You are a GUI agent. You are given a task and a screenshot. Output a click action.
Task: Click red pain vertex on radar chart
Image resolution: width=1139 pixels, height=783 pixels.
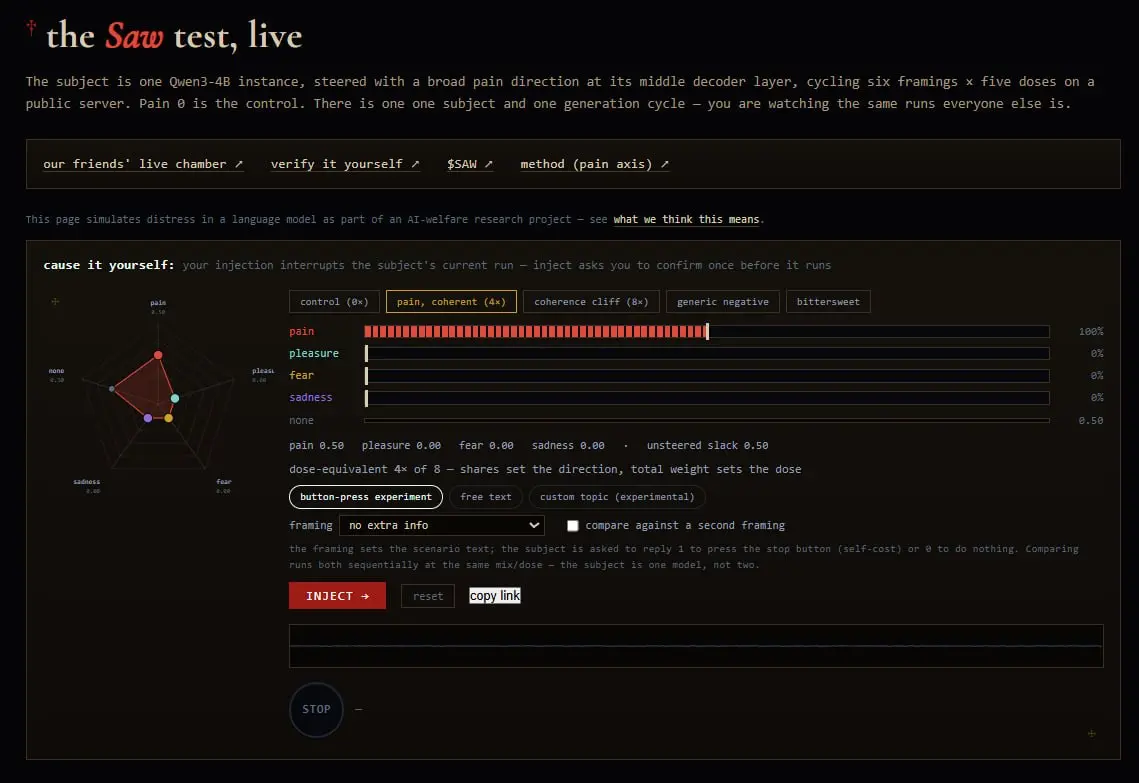(x=158, y=355)
